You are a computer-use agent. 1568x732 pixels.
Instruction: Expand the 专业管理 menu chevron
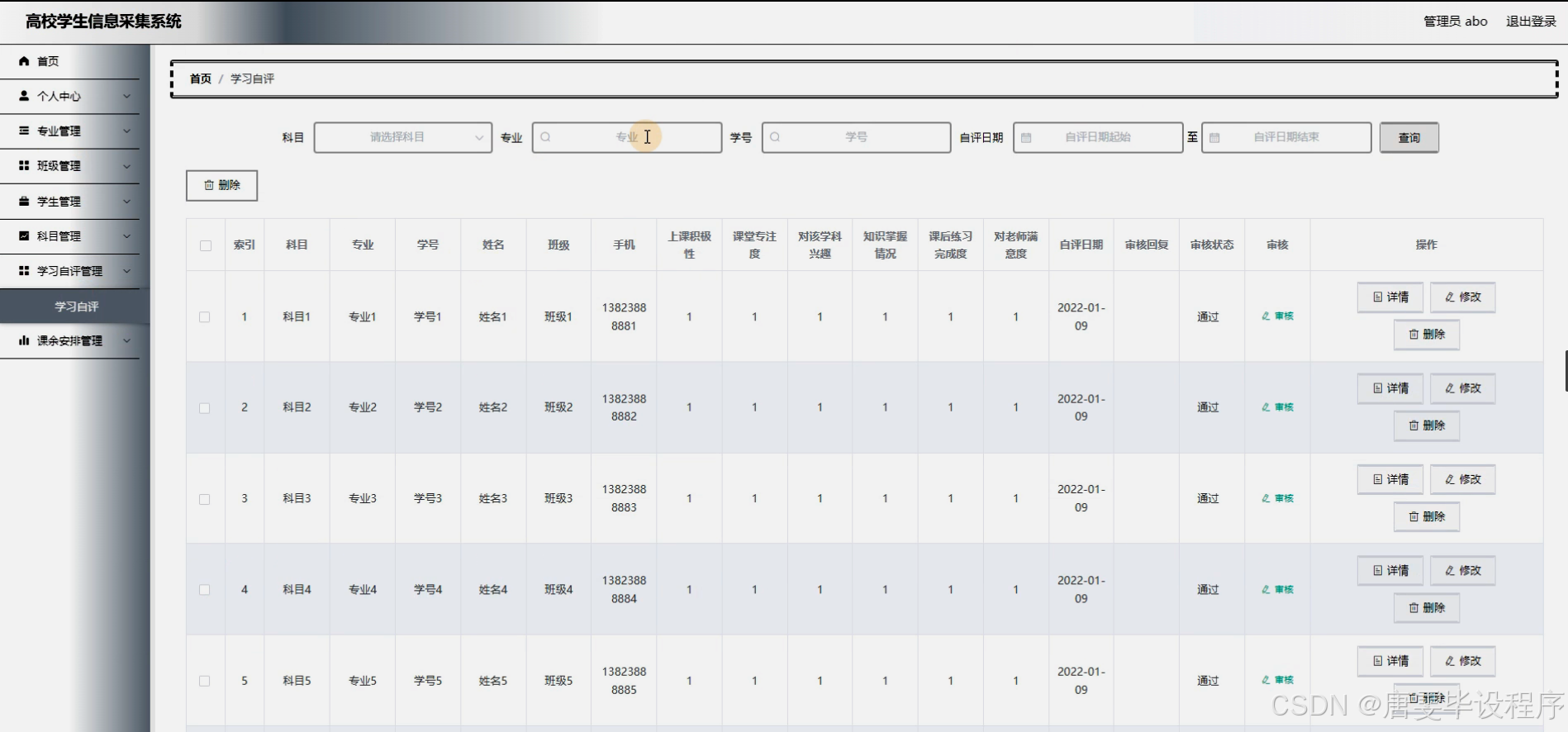tap(126, 131)
